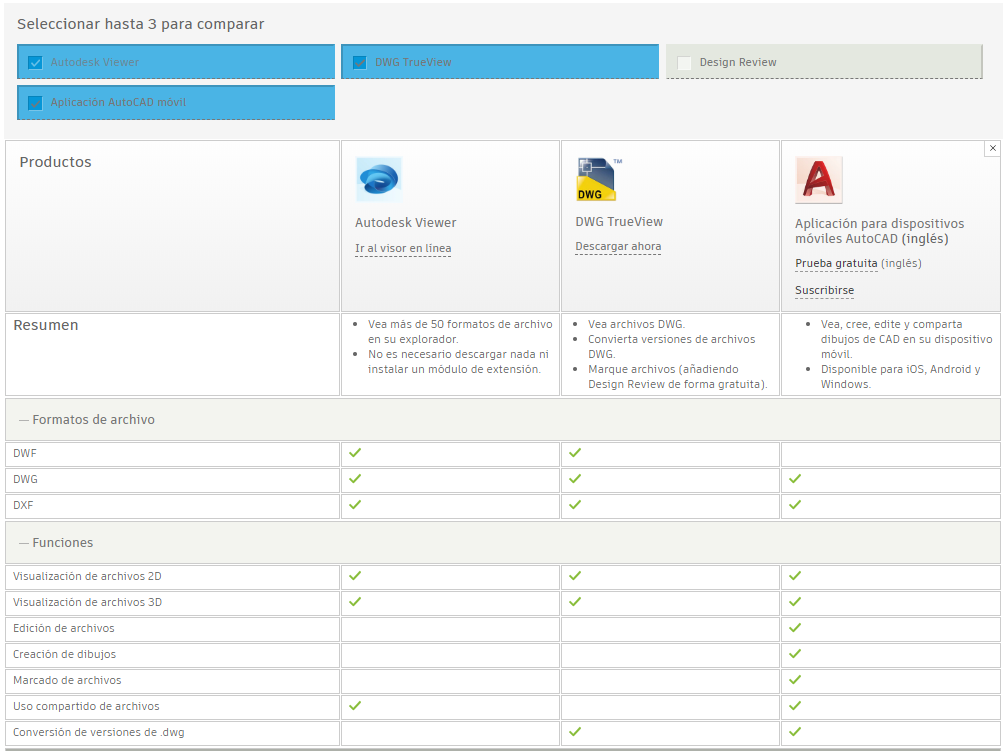Uncheck the Aplicación AutoCAD móvil checkbox

[x=35, y=103]
